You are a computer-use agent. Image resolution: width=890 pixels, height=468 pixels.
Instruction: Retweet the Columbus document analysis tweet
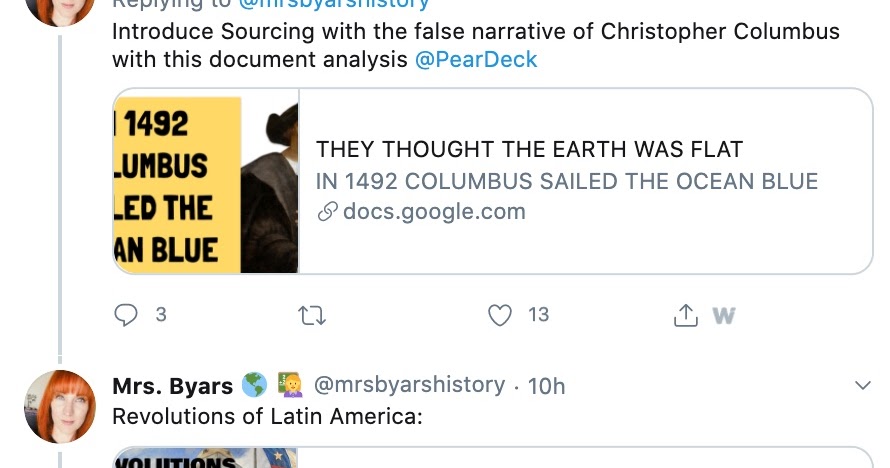pyautogui.click(x=312, y=315)
